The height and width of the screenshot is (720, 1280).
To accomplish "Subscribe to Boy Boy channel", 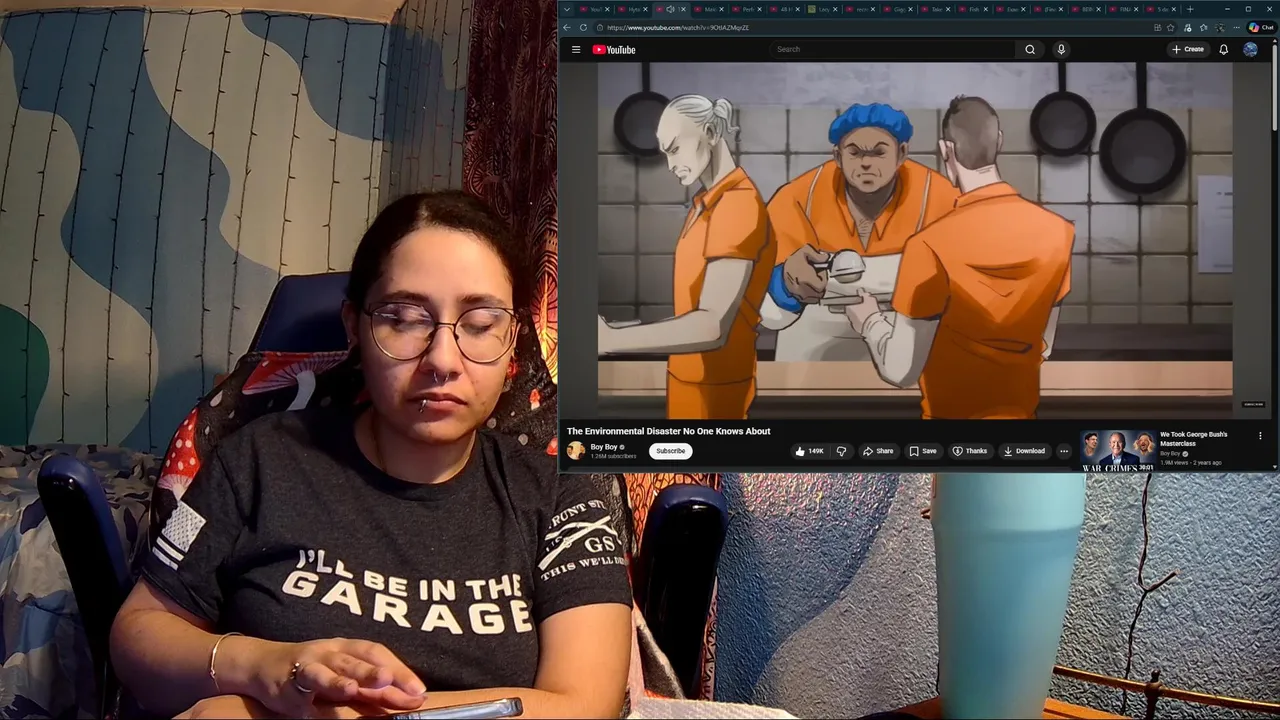I will coord(671,451).
